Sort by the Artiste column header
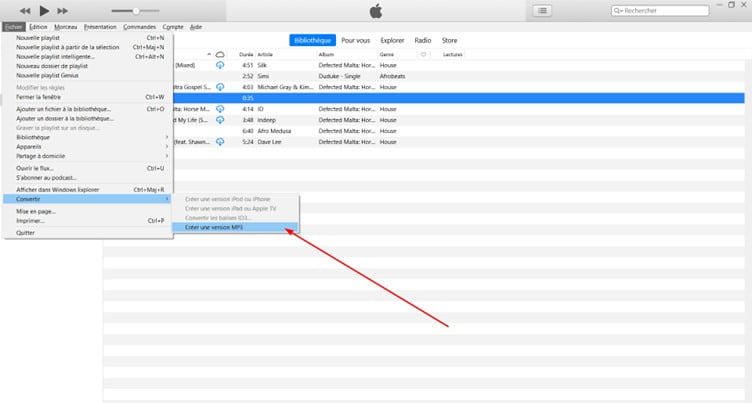 (x=265, y=55)
